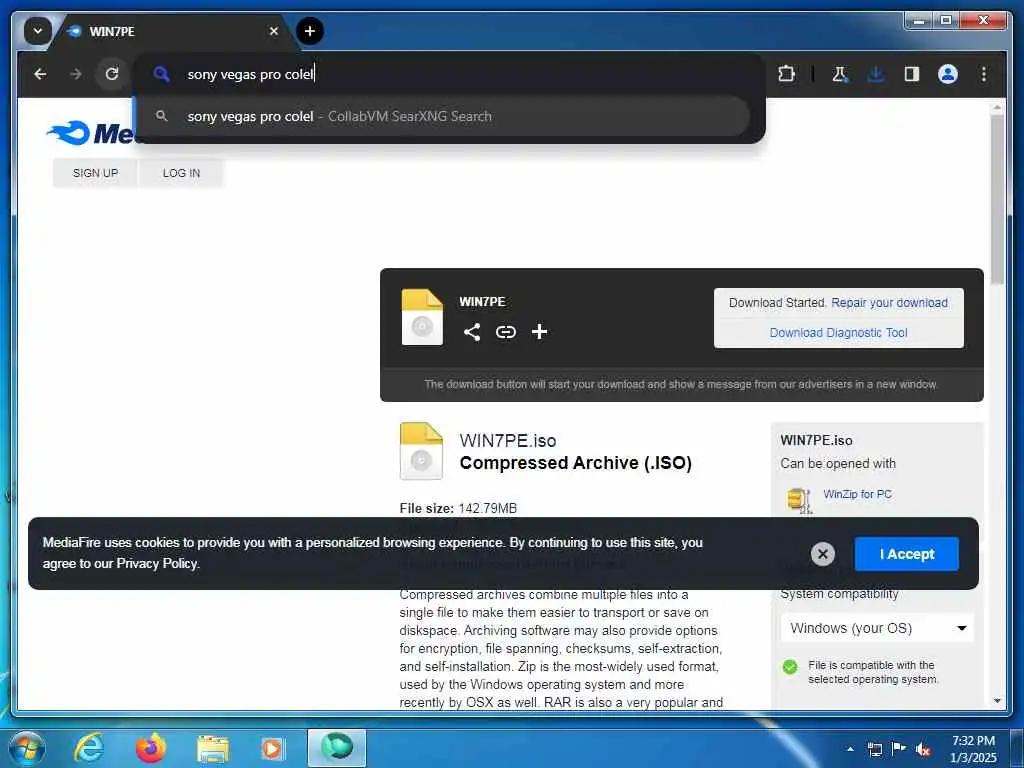Launch Firefox from the taskbar
Screen dimensions: 1024x768
click(x=150, y=748)
